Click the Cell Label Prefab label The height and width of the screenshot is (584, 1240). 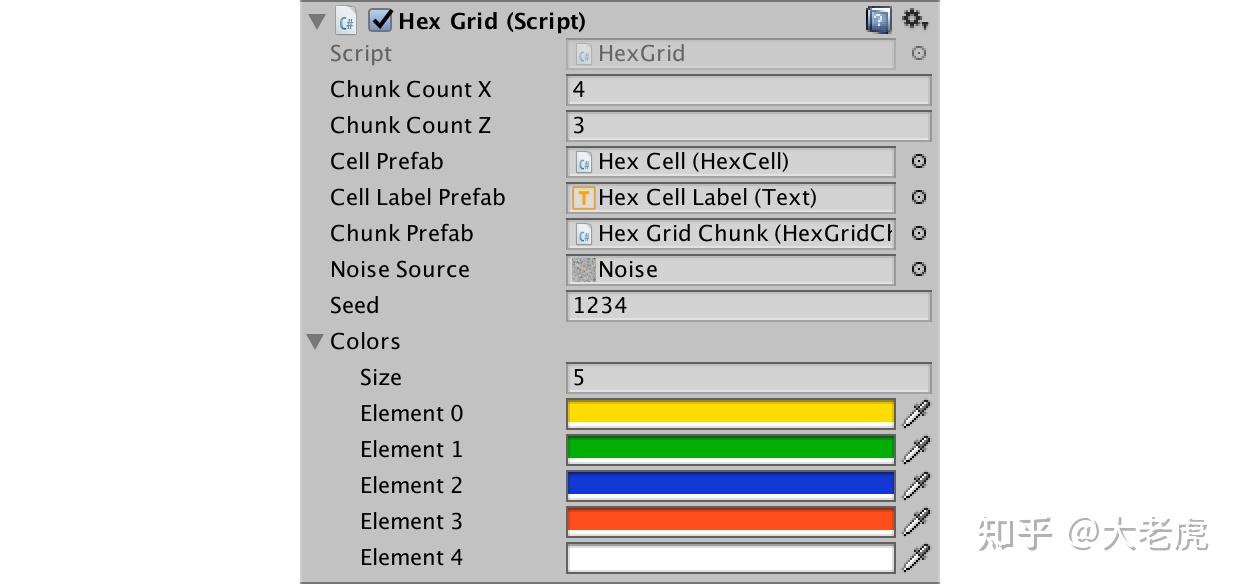point(418,197)
